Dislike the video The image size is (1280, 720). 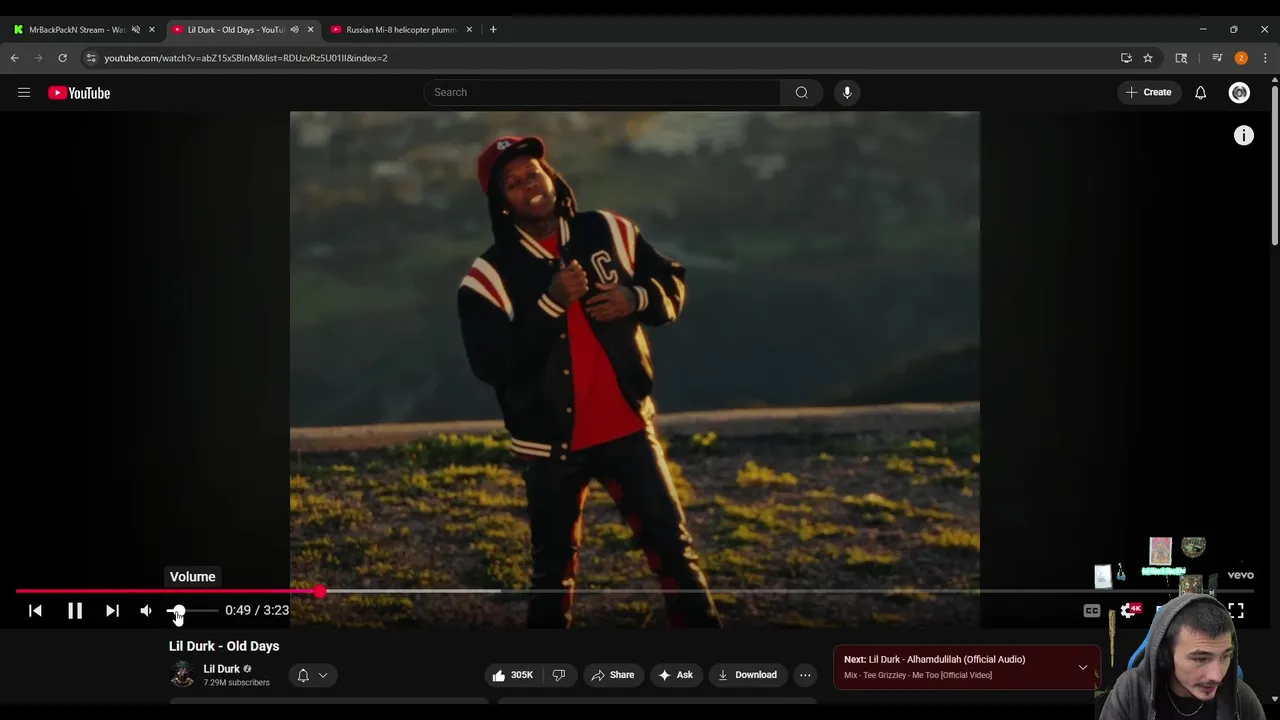tap(559, 675)
